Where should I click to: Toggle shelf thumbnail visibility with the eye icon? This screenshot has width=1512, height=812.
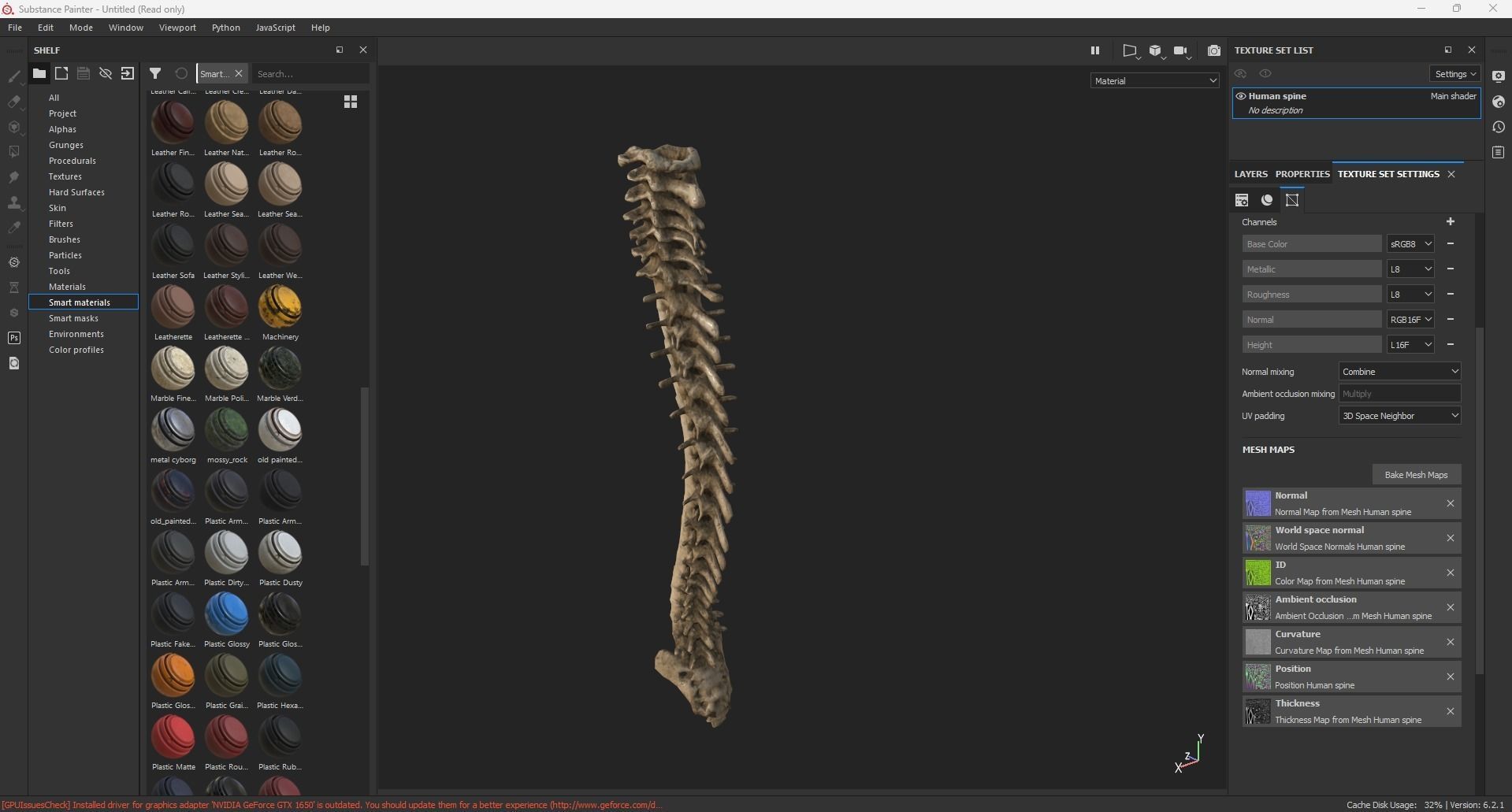tap(106, 73)
